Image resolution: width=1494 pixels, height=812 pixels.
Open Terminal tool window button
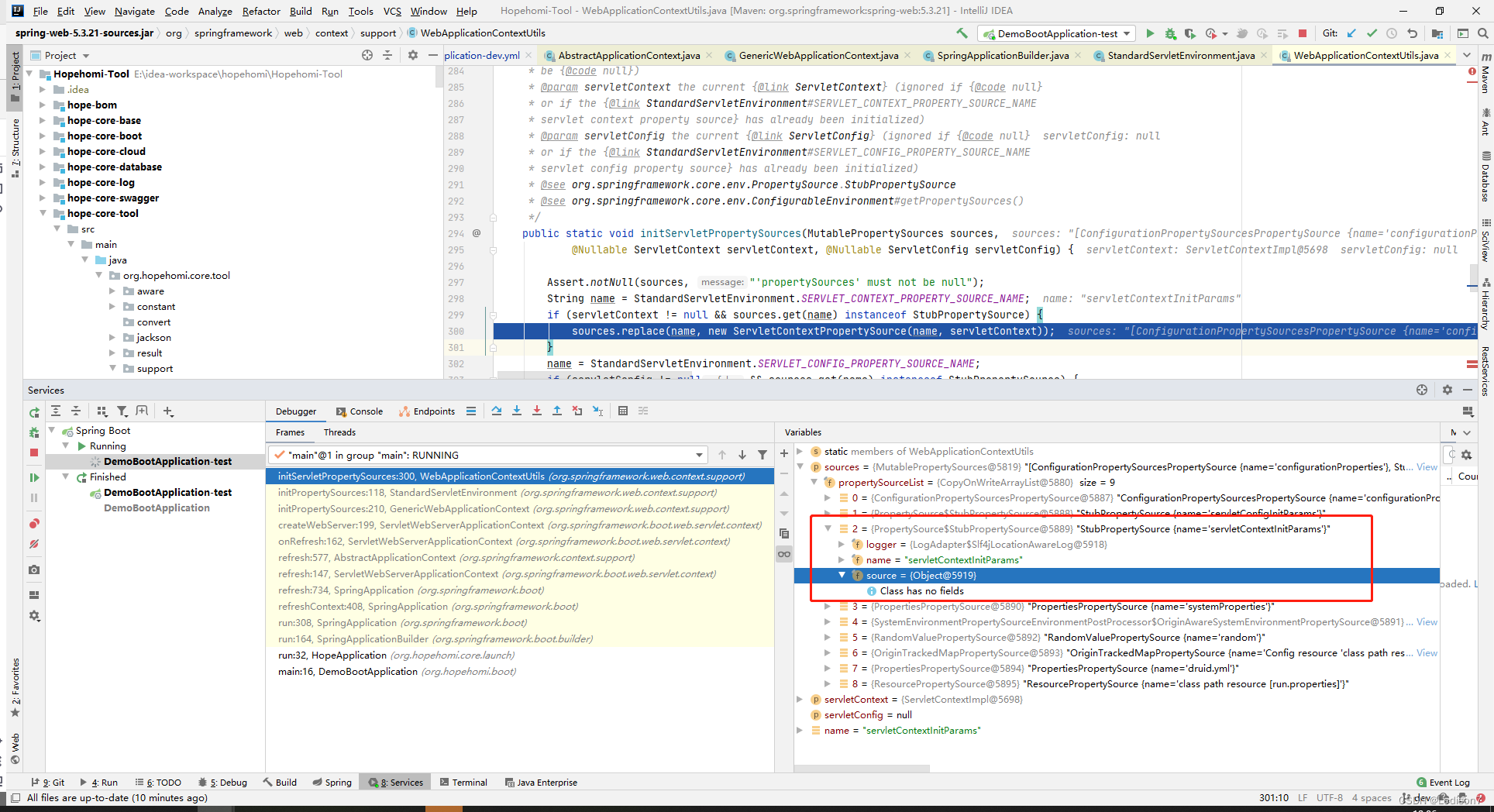pos(463,783)
